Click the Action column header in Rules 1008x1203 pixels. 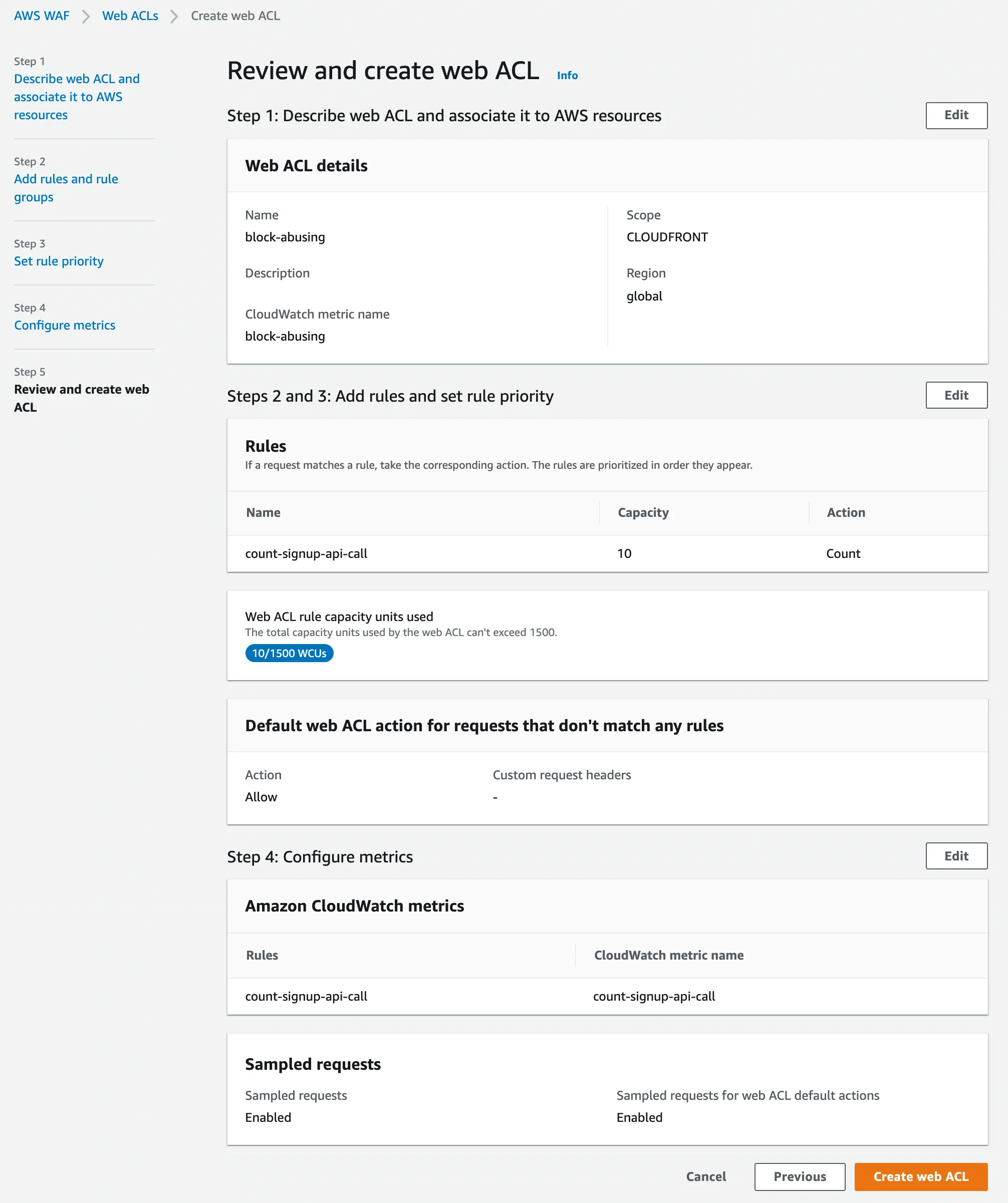(845, 513)
